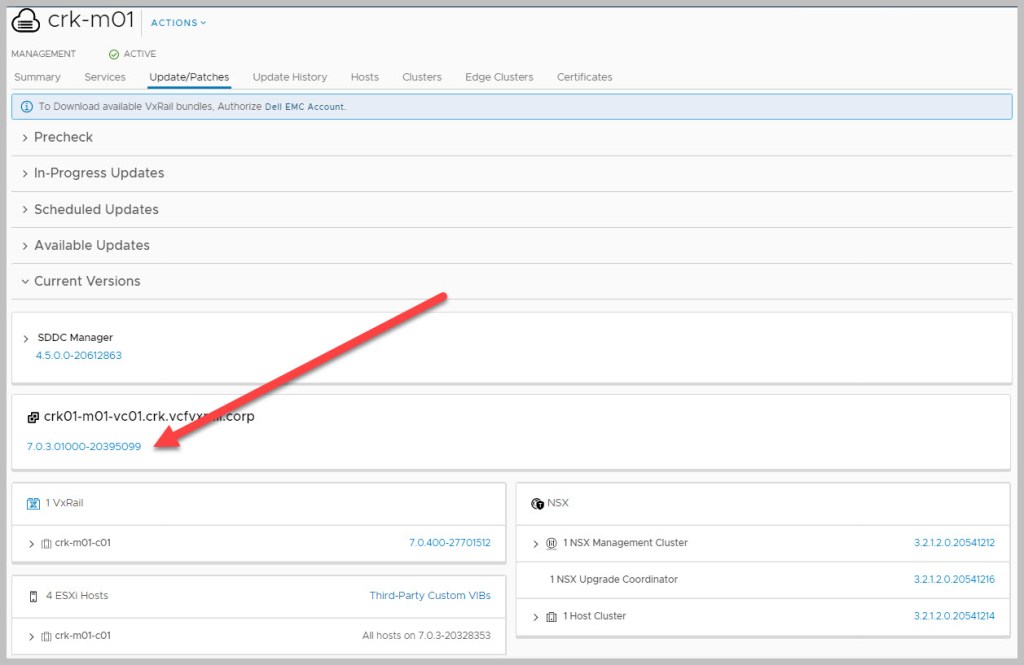
Task: Click the cloud domain icon beside crk-m01
Action: (x=25, y=21)
